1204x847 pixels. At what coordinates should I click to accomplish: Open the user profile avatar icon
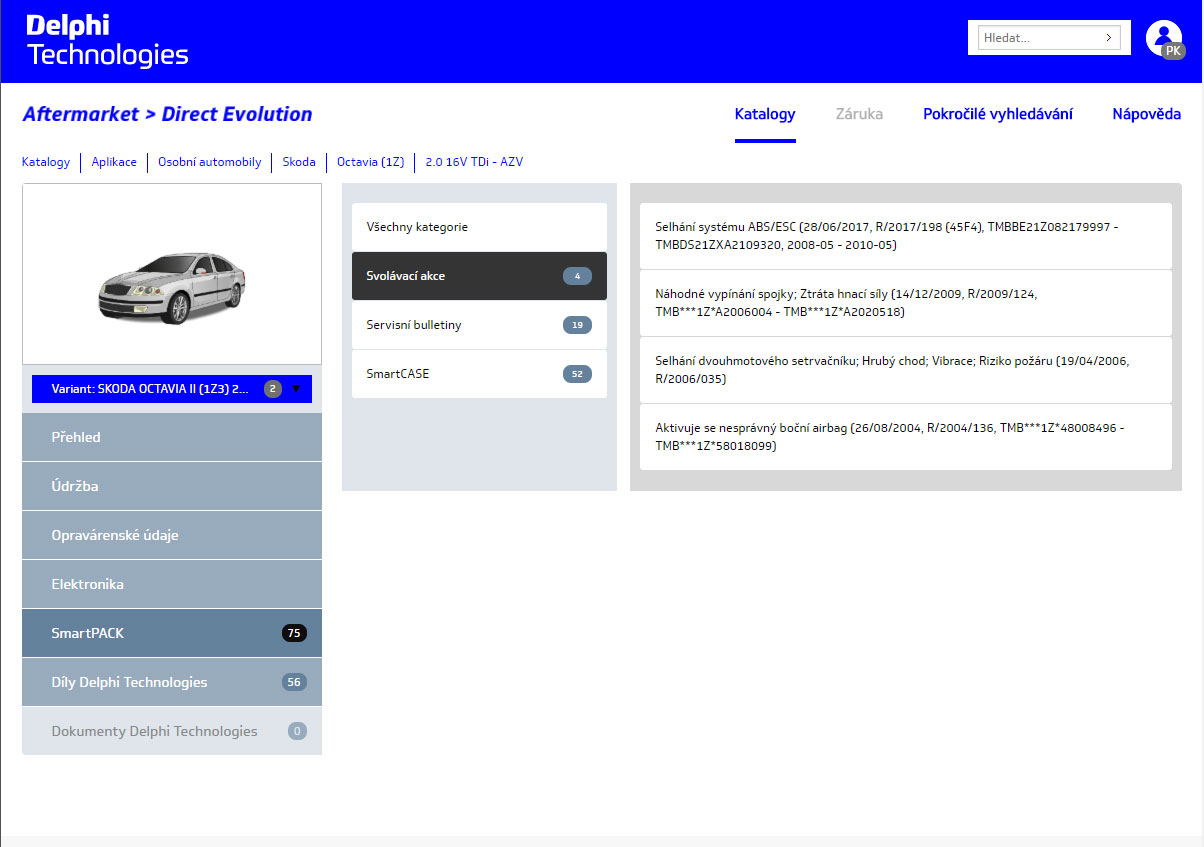pos(1165,38)
